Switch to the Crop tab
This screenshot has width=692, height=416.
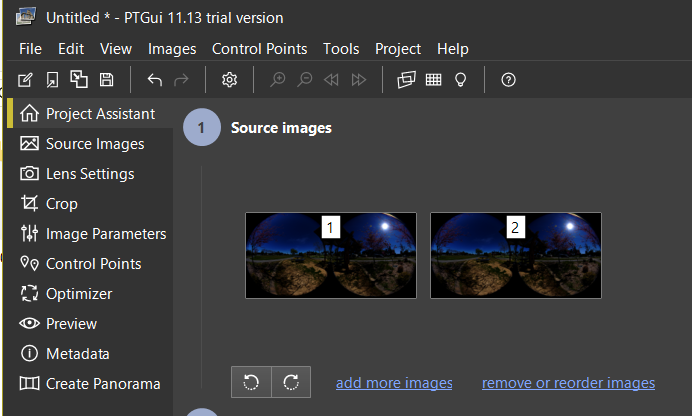tap(90, 204)
